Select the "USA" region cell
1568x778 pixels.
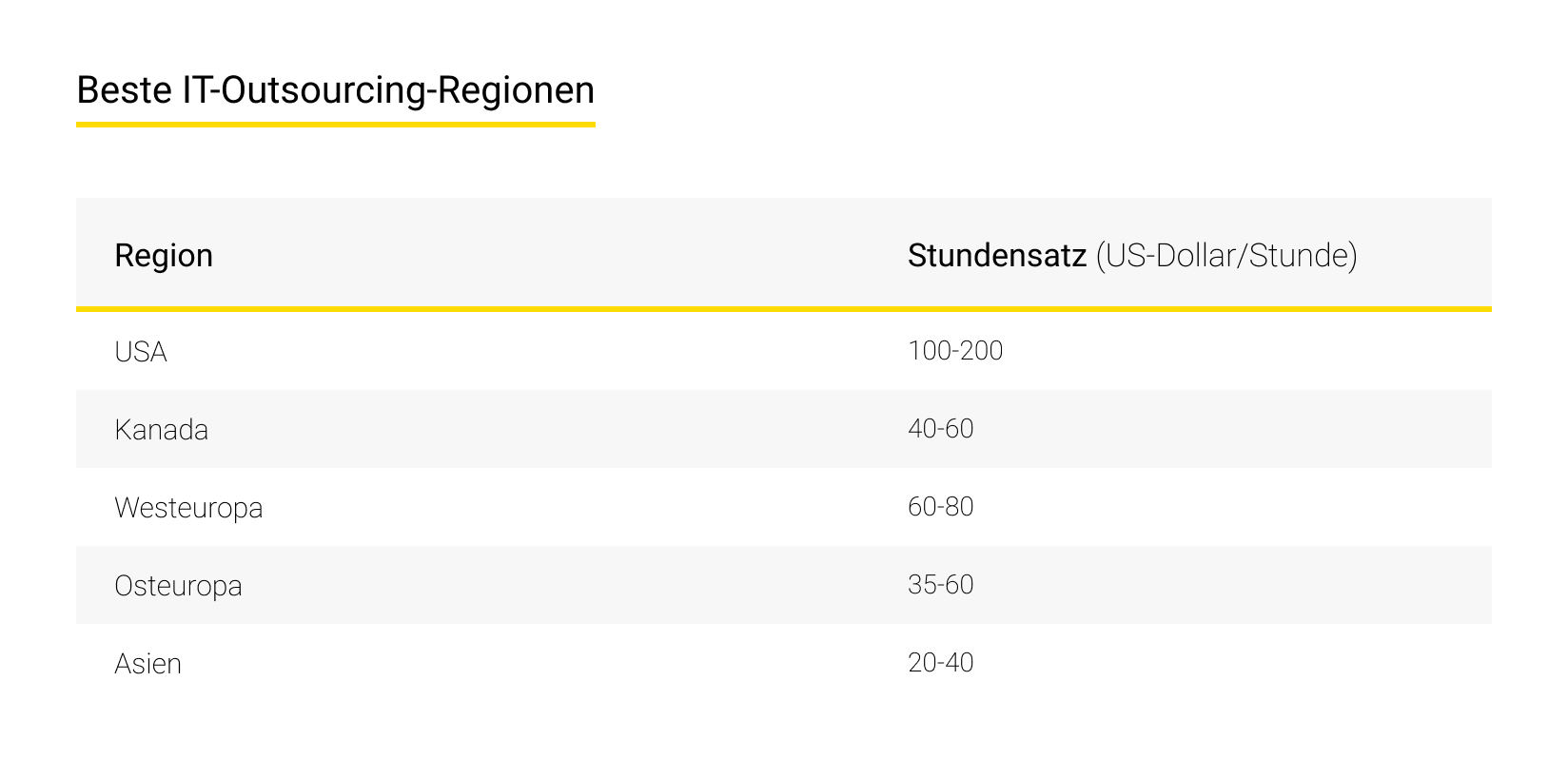pyautogui.click(x=141, y=352)
